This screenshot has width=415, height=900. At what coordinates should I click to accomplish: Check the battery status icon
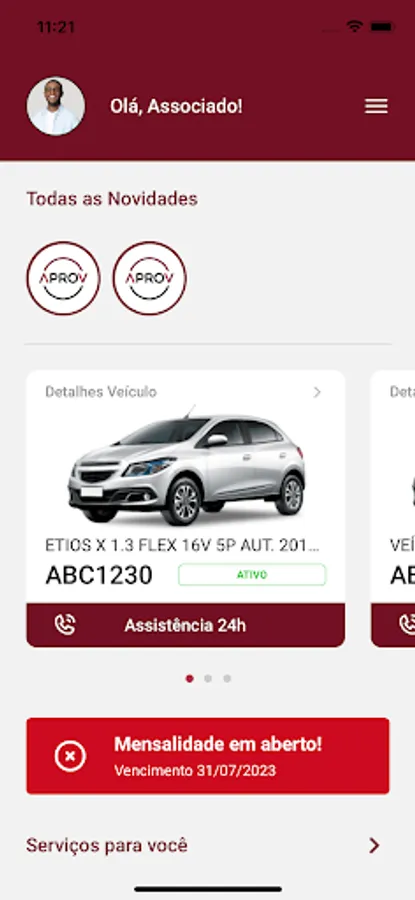[382, 26]
